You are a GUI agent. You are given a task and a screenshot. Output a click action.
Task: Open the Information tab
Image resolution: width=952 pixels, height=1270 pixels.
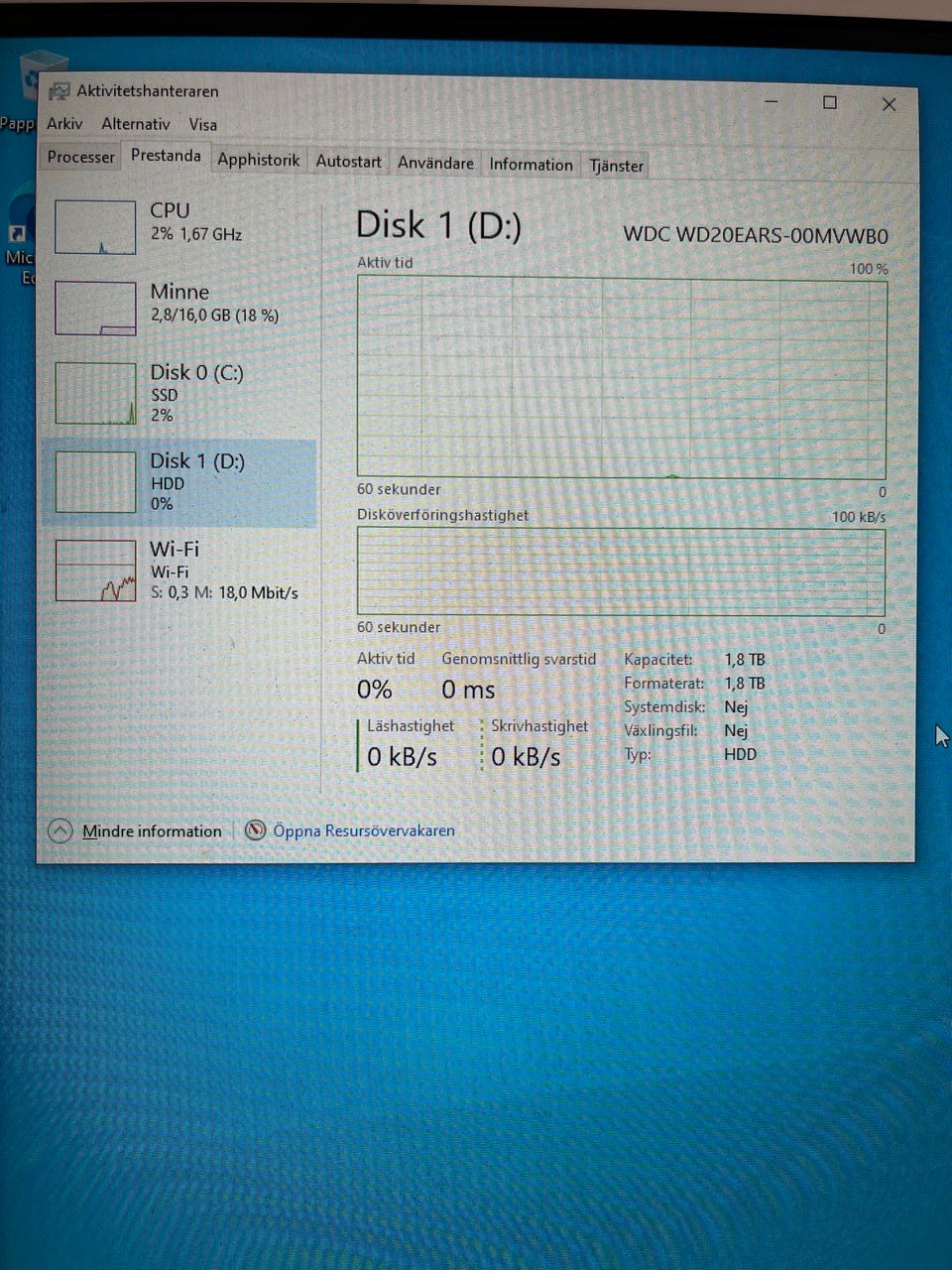pyautogui.click(x=531, y=165)
